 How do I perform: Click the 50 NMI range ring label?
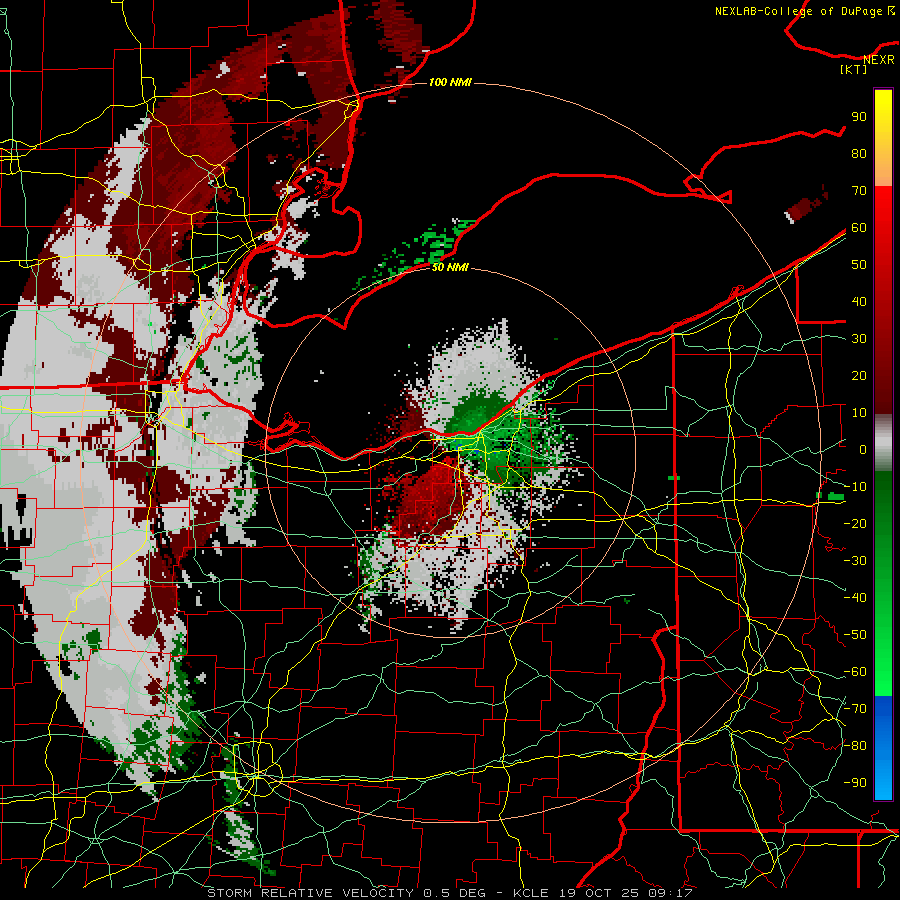pyautogui.click(x=450, y=267)
